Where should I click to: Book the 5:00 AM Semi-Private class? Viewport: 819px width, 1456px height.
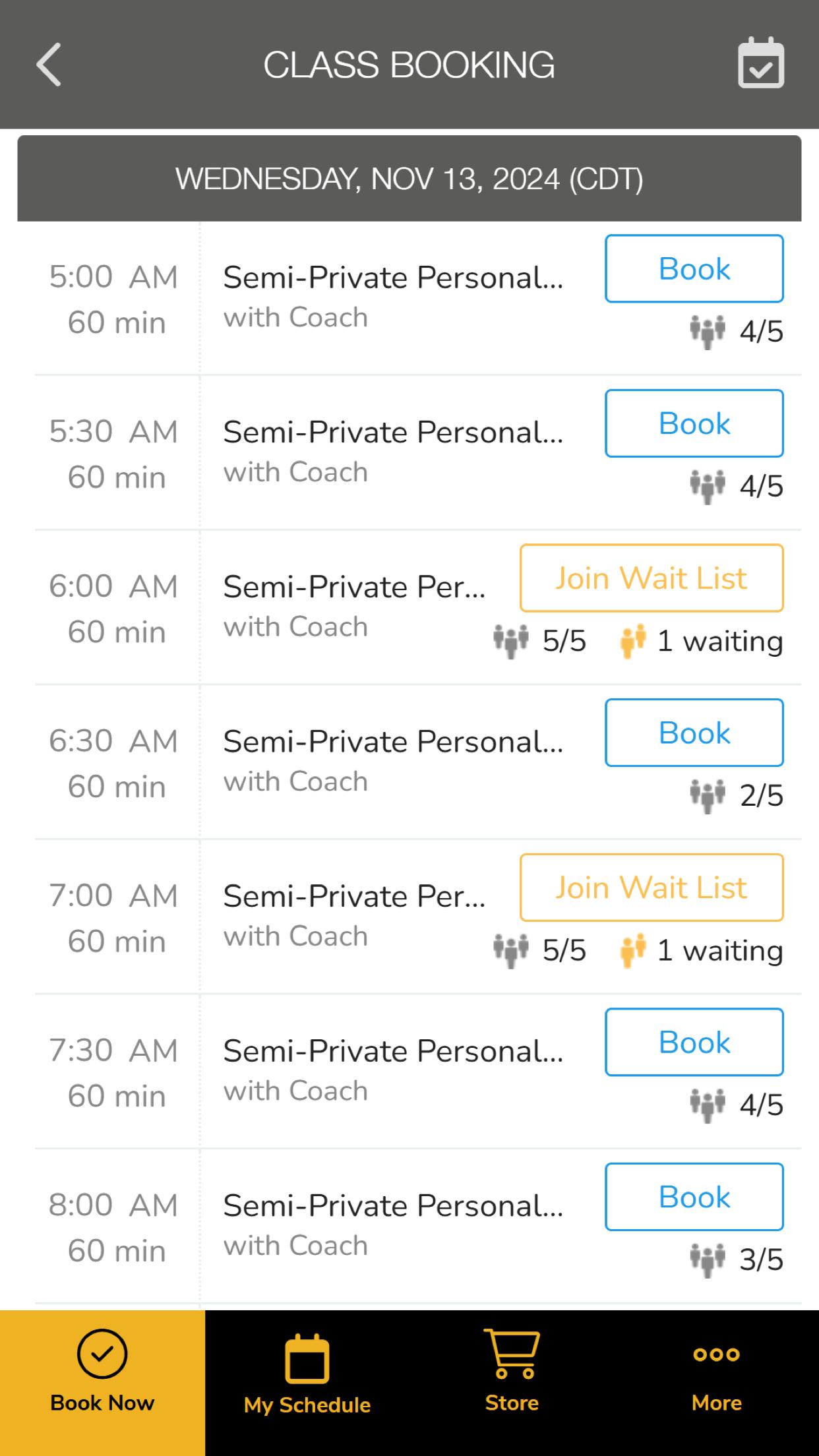(x=694, y=269)
